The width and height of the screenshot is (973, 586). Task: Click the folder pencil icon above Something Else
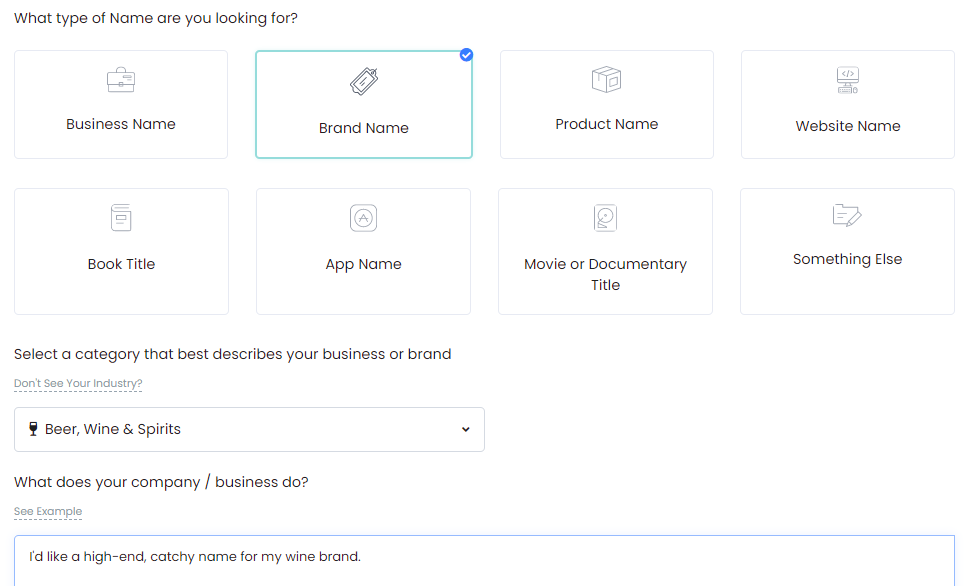pos(847,215)
